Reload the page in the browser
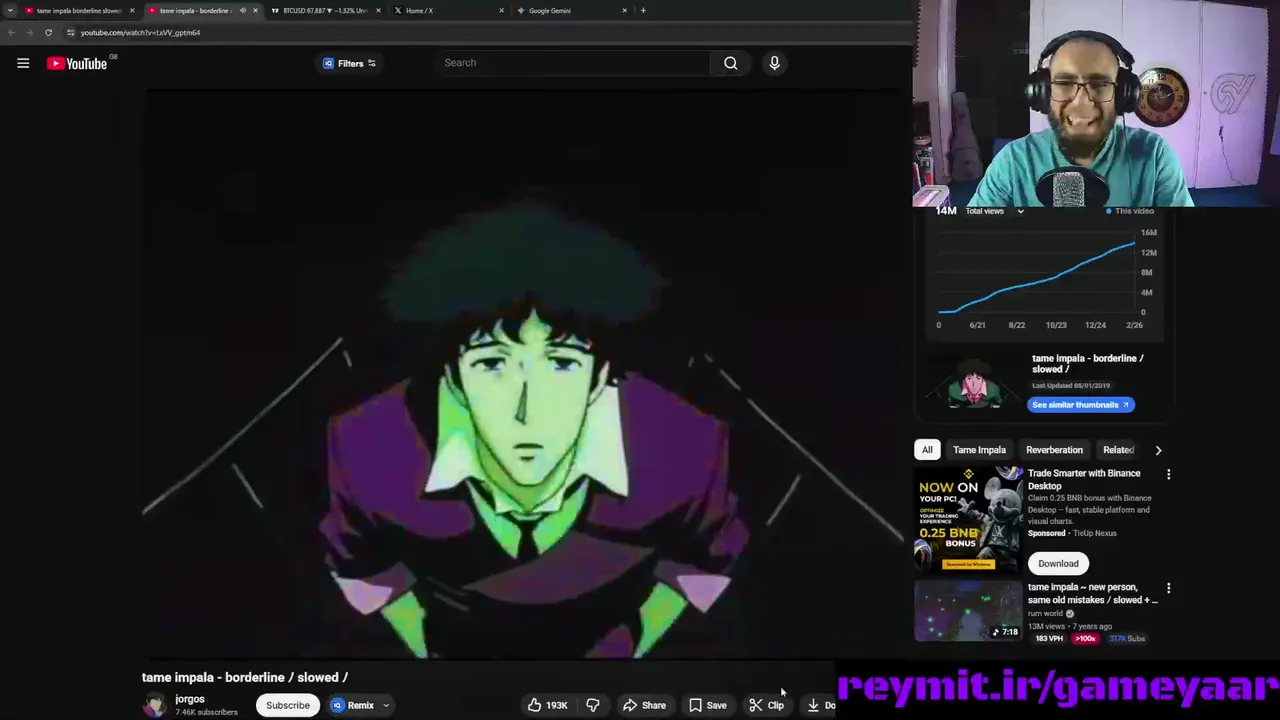This screenshot has width=1280, height=720. [48, 32]
